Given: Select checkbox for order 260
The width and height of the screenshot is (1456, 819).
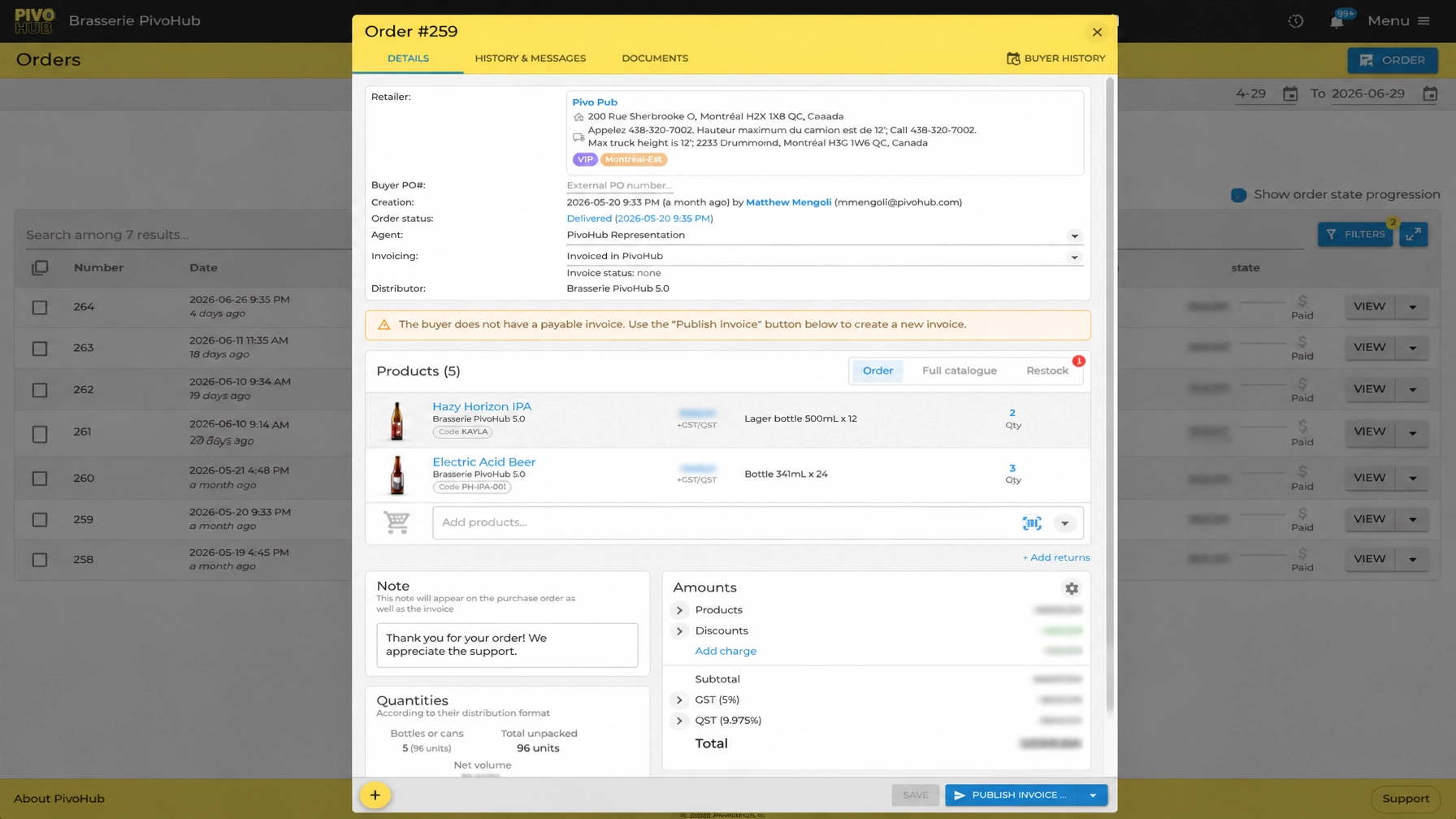Looking at the screenshot, I should [40, 479].
